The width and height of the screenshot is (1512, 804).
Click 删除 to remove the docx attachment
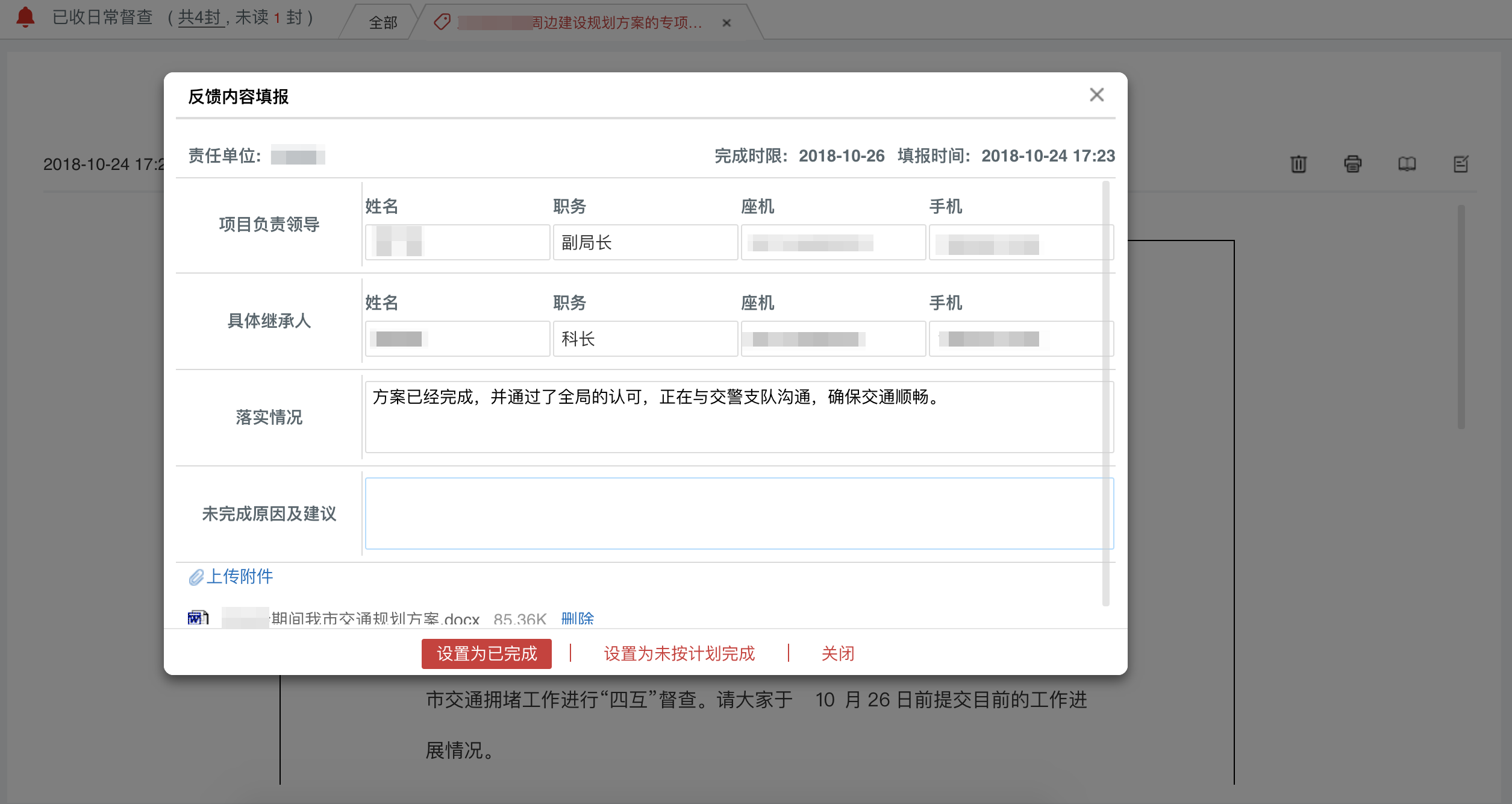pyautogui.click(x=577, y=619)
